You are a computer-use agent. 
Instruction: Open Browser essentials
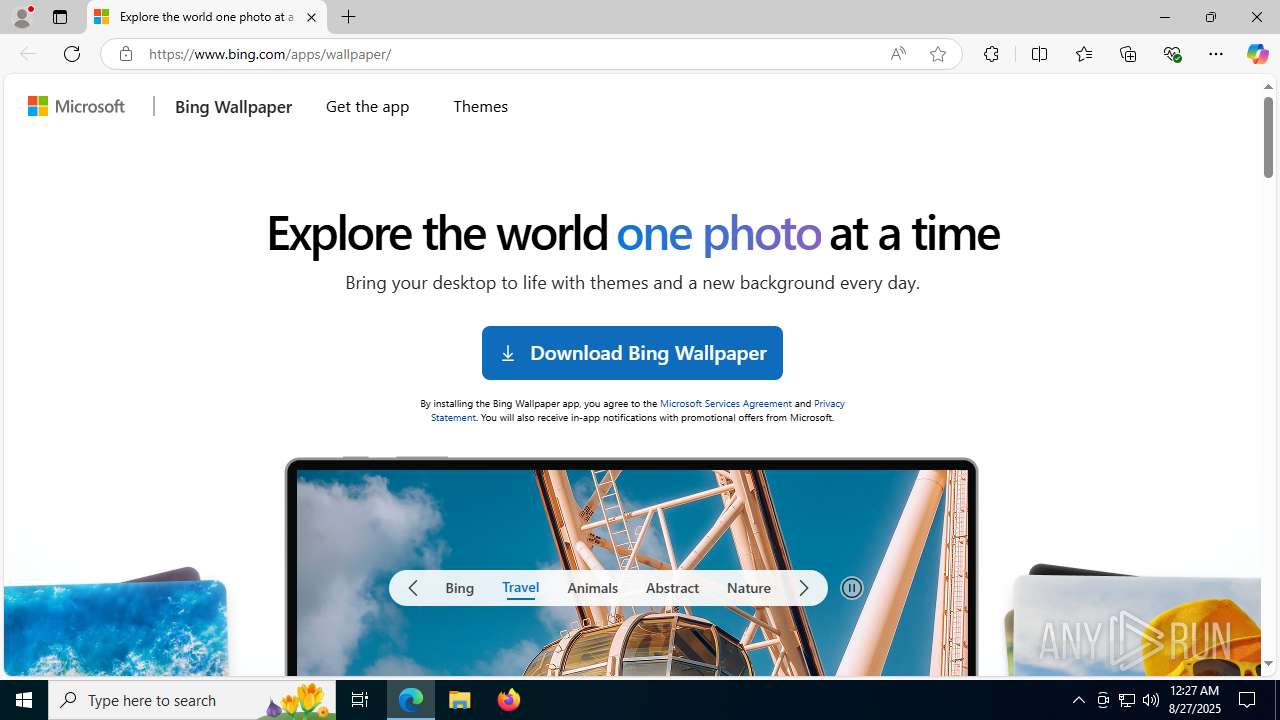pos(1172,54)
